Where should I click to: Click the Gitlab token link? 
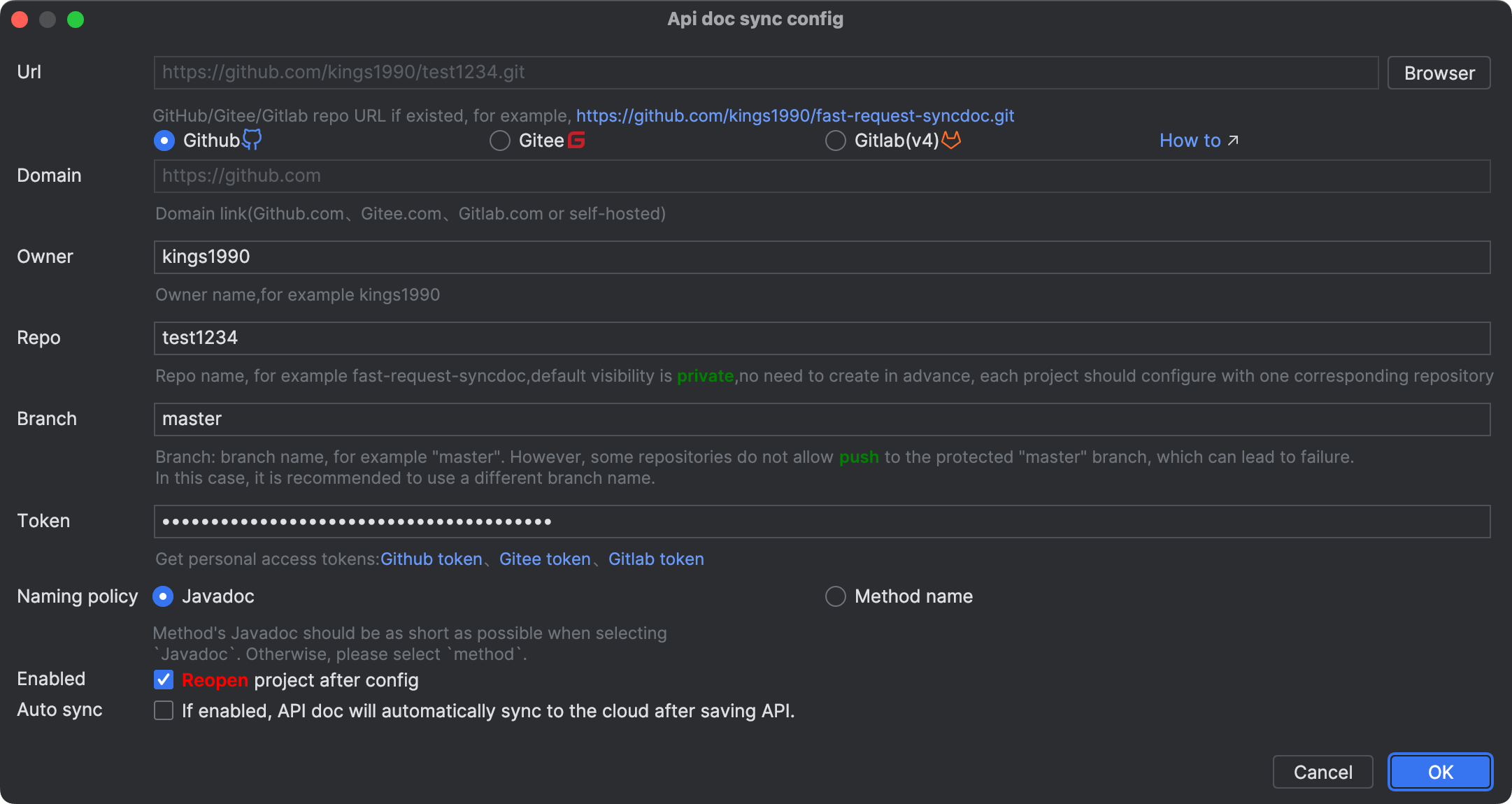click(x=657, y=559)
